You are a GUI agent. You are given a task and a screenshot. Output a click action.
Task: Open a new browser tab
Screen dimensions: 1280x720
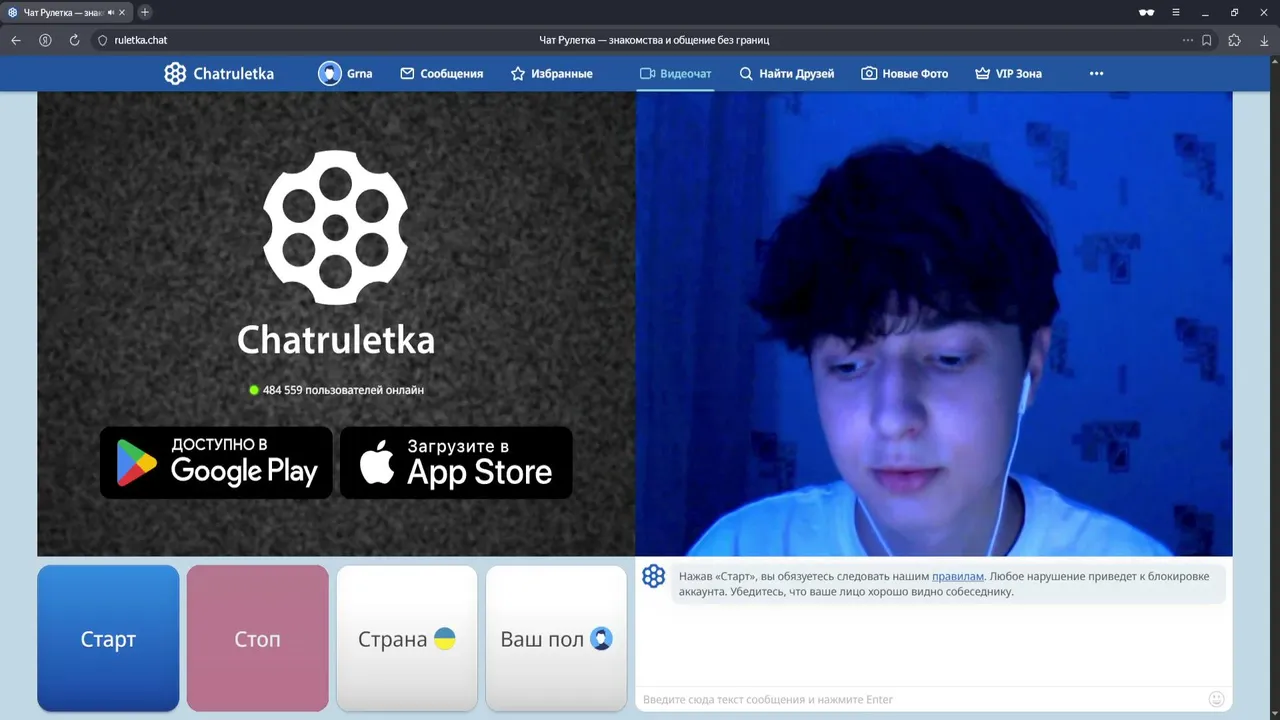click(145, 12)
